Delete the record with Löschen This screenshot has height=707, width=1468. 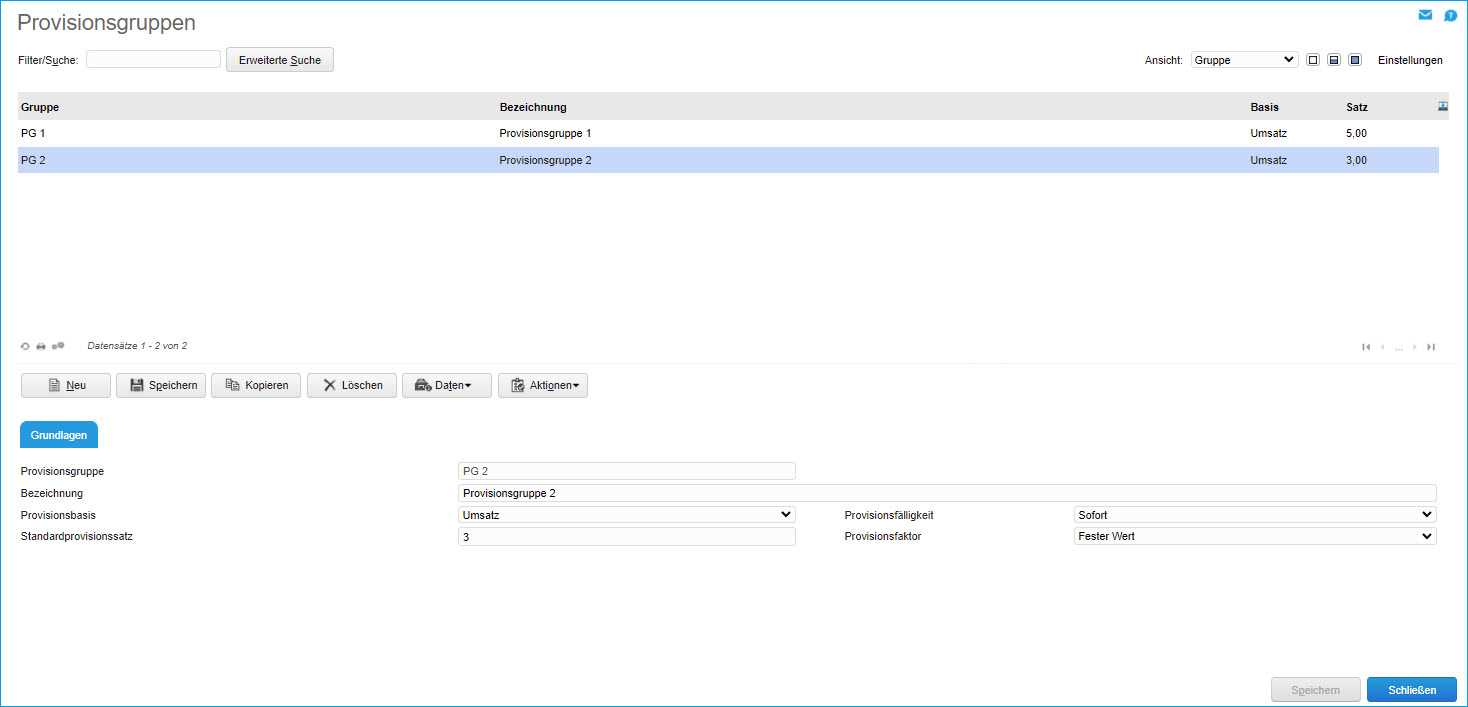pos(352,385)
